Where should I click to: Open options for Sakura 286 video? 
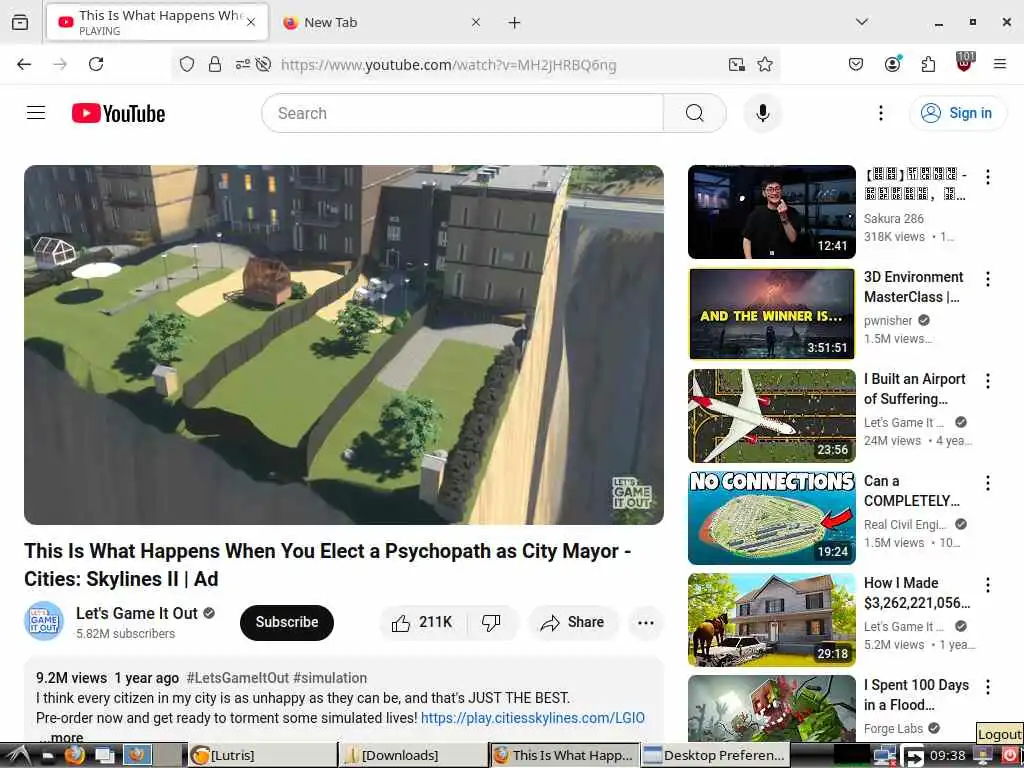point(987,177)
